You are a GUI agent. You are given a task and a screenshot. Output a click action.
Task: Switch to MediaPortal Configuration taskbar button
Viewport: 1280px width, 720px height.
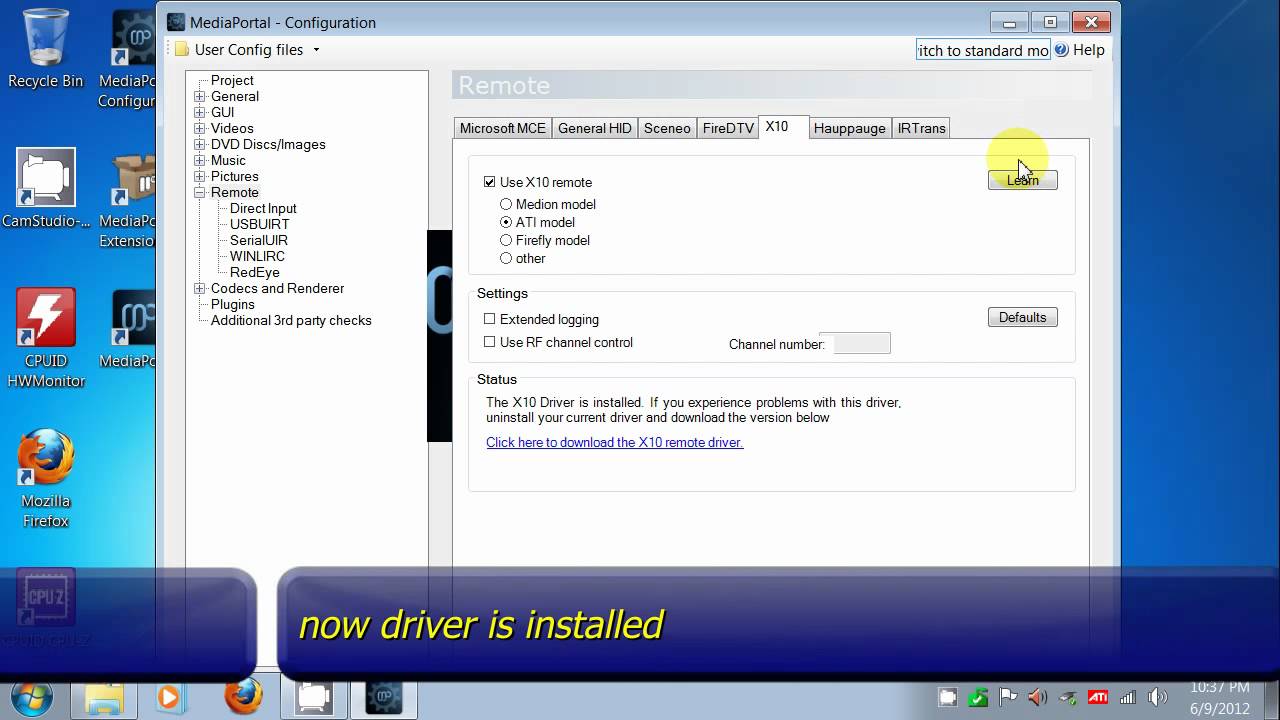click(x=383, y=697)
